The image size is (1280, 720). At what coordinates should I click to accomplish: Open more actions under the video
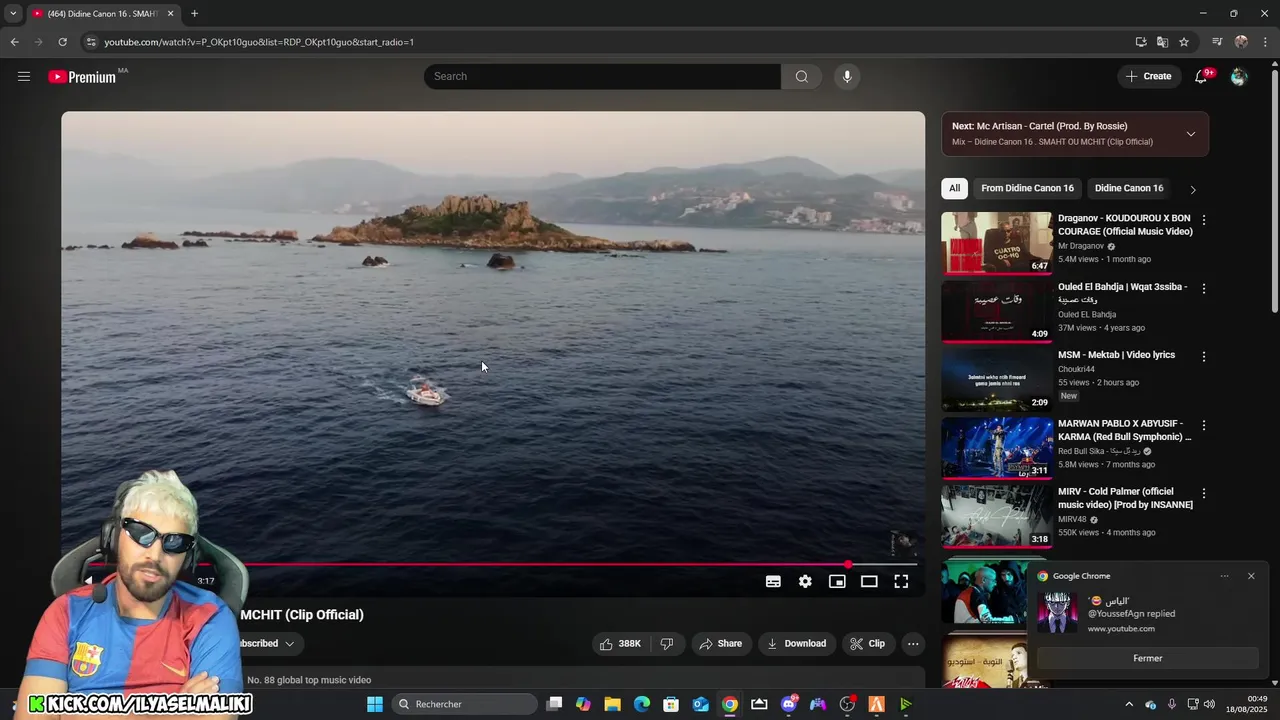tap(913, 644)
